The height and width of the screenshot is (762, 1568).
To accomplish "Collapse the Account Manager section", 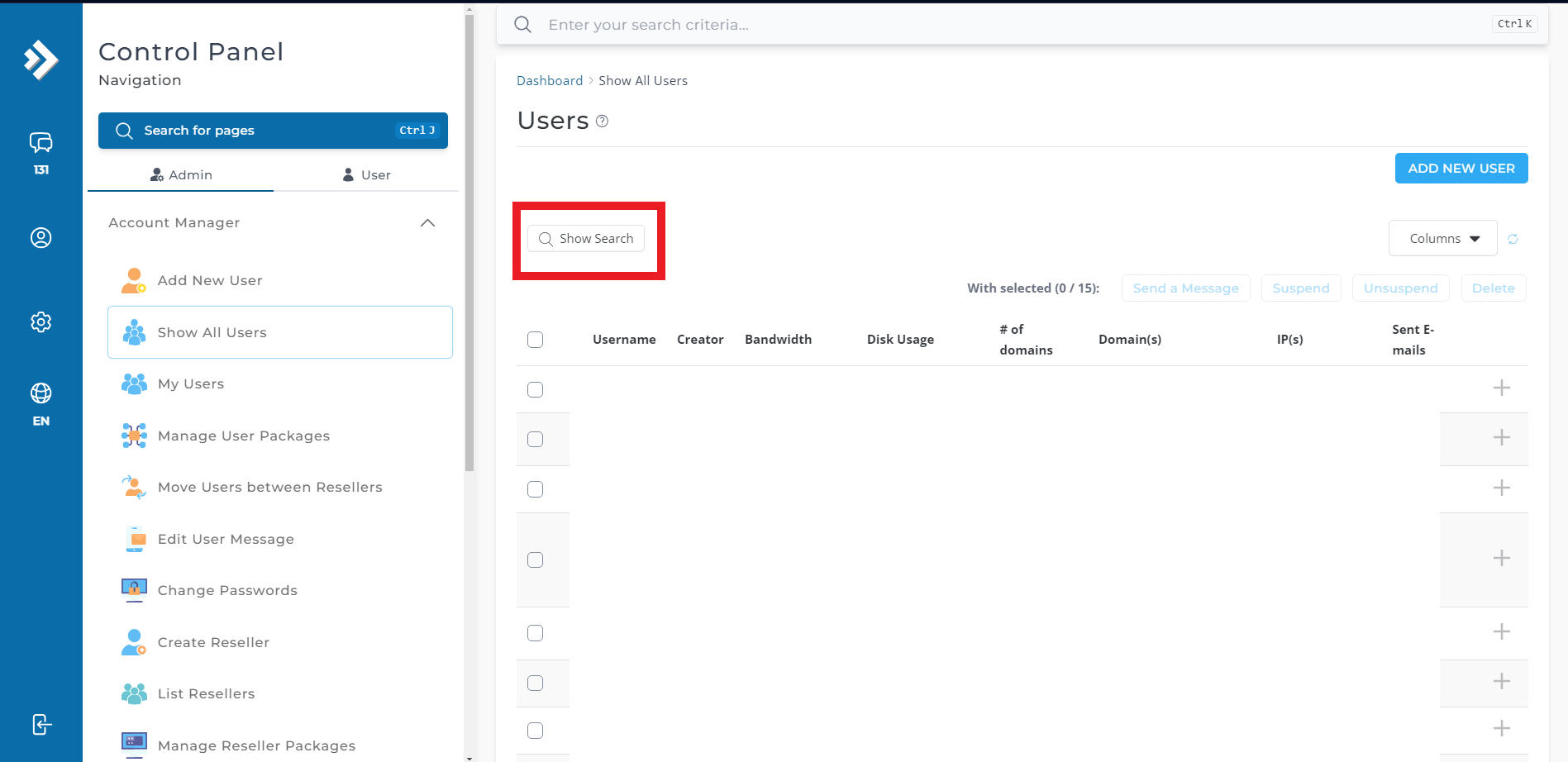I will point(427,223).
